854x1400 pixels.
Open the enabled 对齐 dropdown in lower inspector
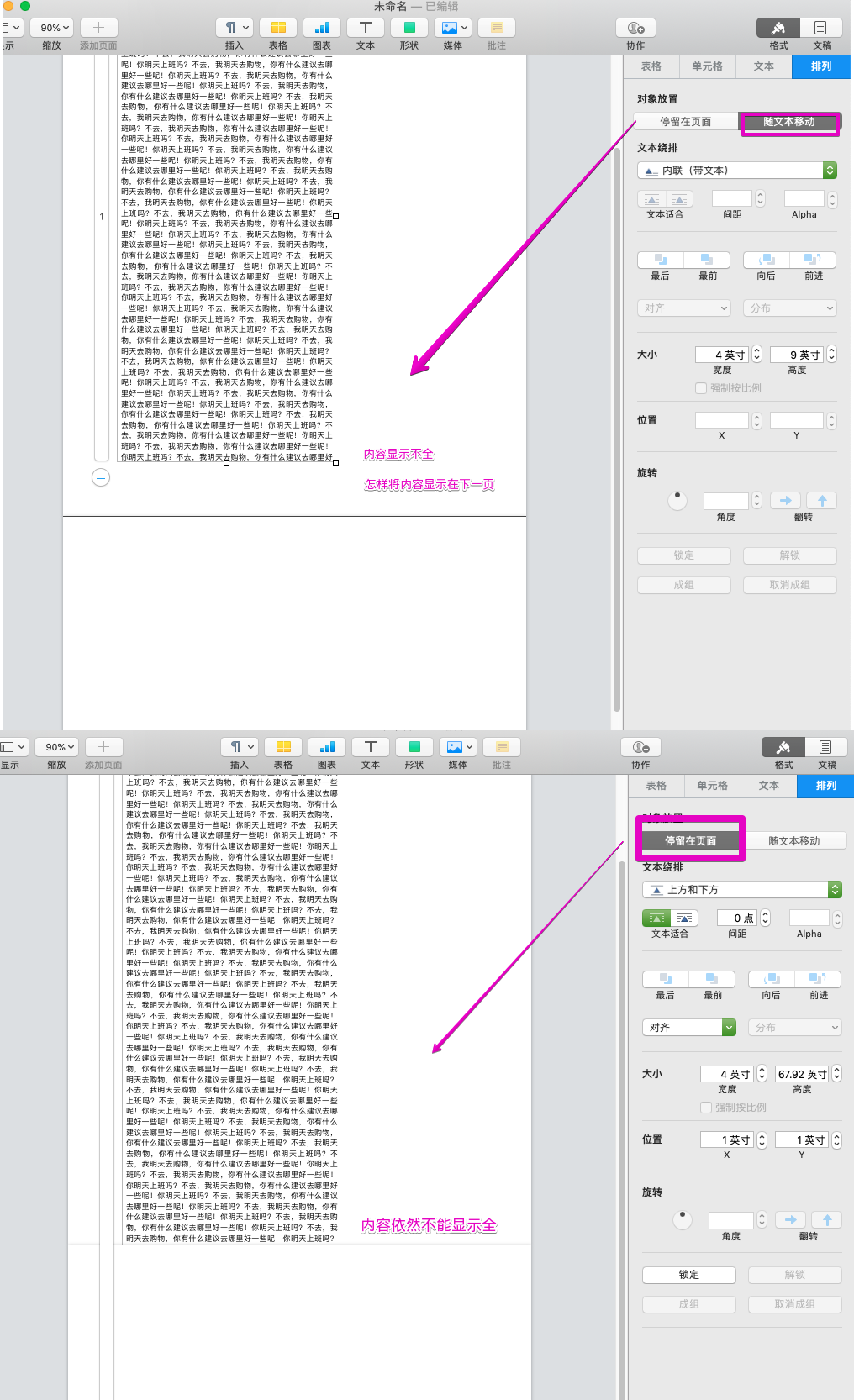point(689,1028)
